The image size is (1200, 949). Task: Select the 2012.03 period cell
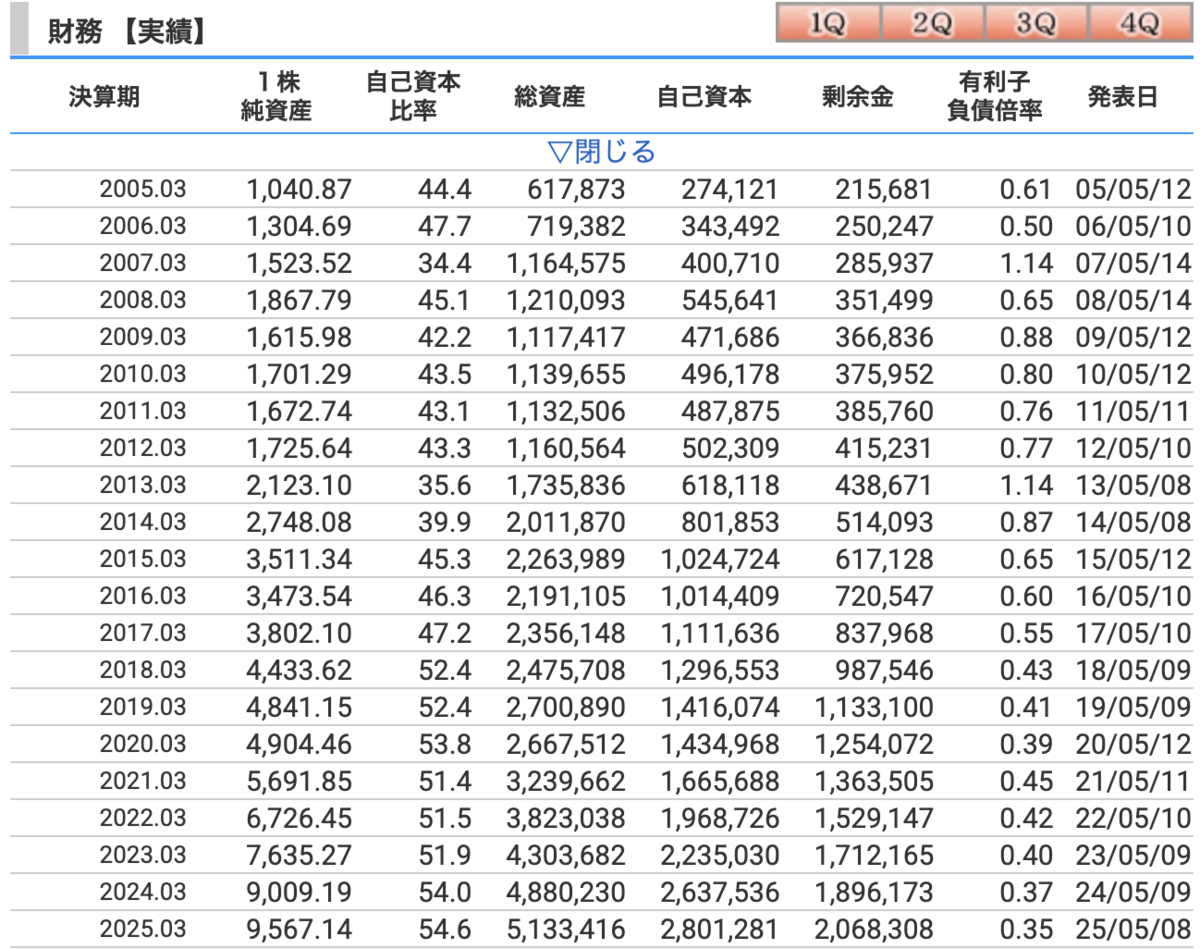point(143,448)
